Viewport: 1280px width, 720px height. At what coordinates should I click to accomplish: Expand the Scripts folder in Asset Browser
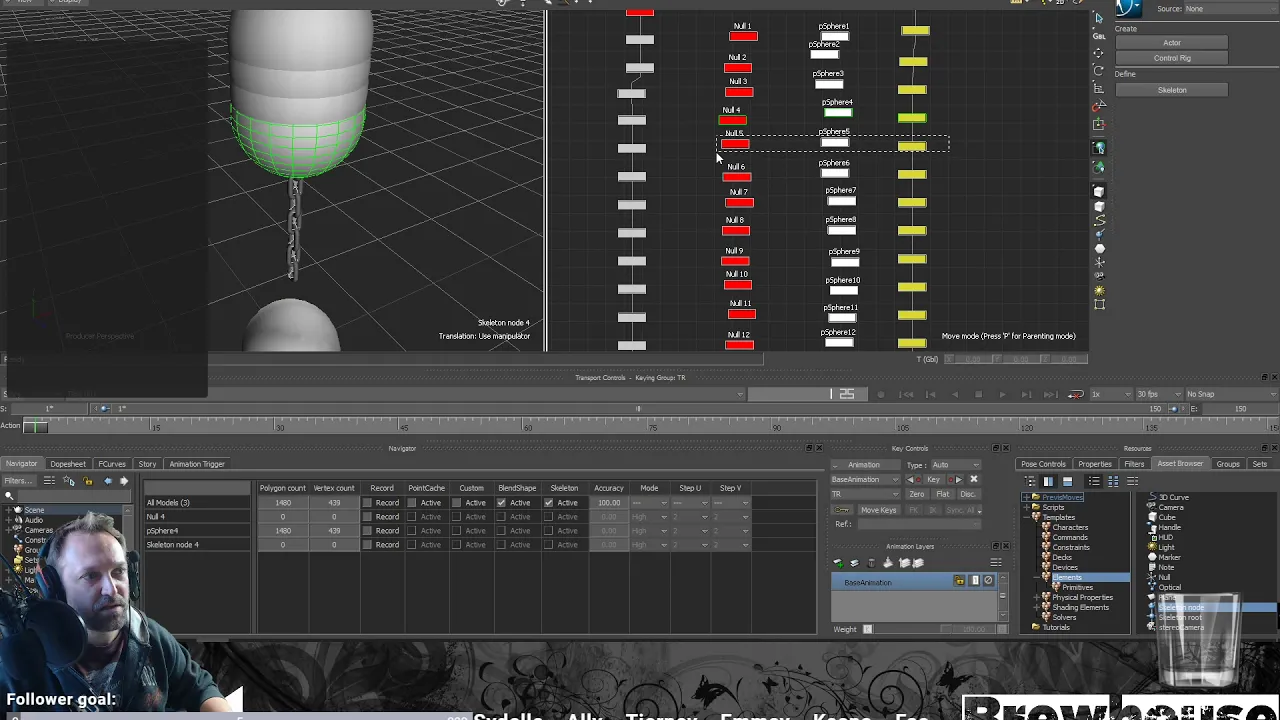1026,507
